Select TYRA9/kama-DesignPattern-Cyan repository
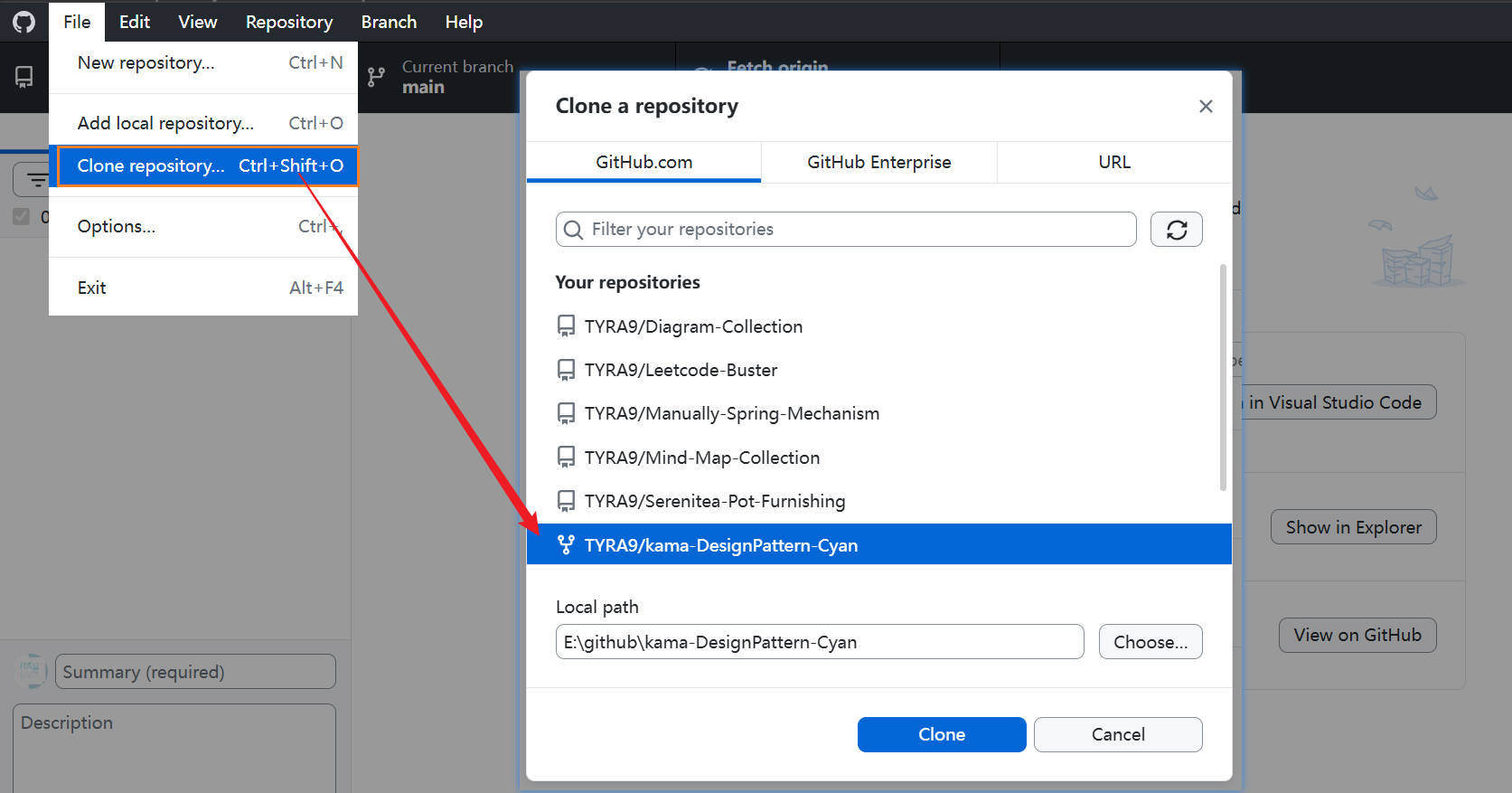Image resolution: width=1512 pixels, height=793 pixels. 879,544
